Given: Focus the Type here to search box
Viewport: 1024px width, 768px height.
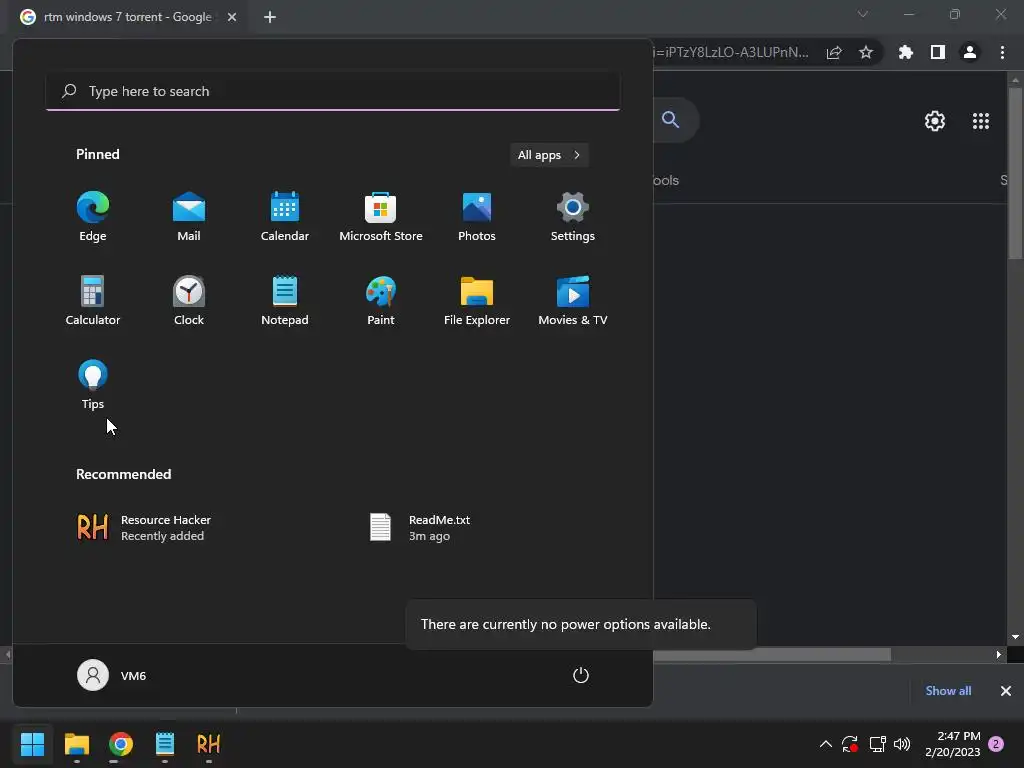Looking at the screenshot, I should coord(333,91).
